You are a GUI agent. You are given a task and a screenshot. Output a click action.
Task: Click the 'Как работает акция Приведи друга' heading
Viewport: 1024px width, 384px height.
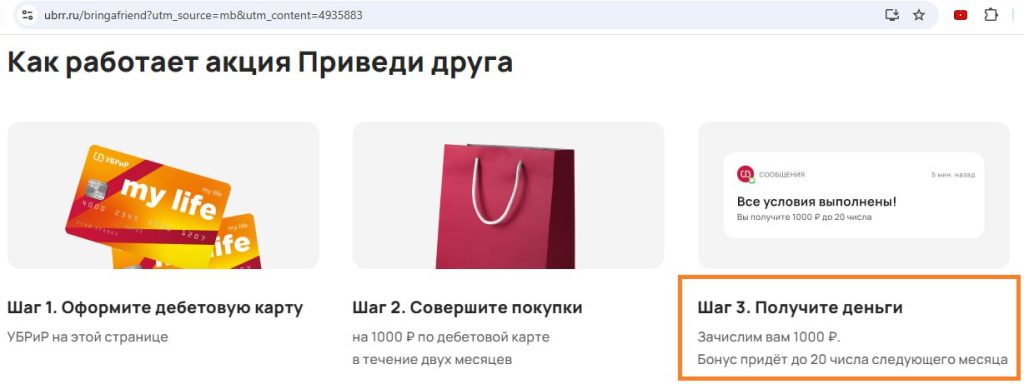tap(259, 64)
